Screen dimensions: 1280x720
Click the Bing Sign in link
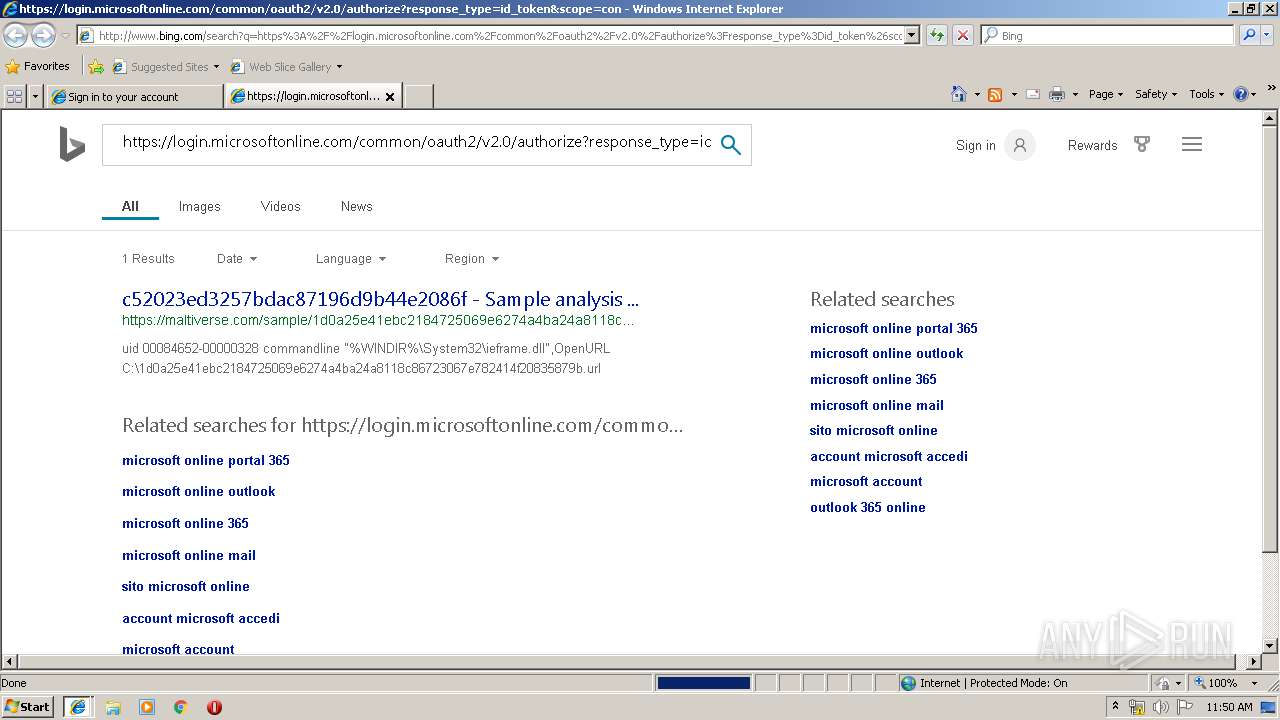point(975,145)
